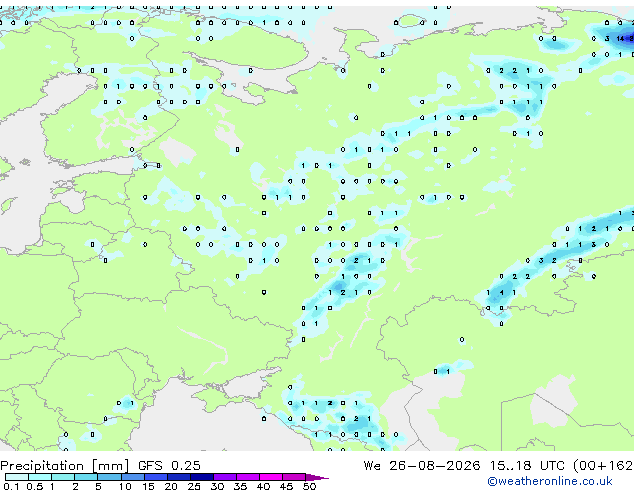
Task: Click the 0.5–1 mm legend swatch
Action: click(40, 477)
